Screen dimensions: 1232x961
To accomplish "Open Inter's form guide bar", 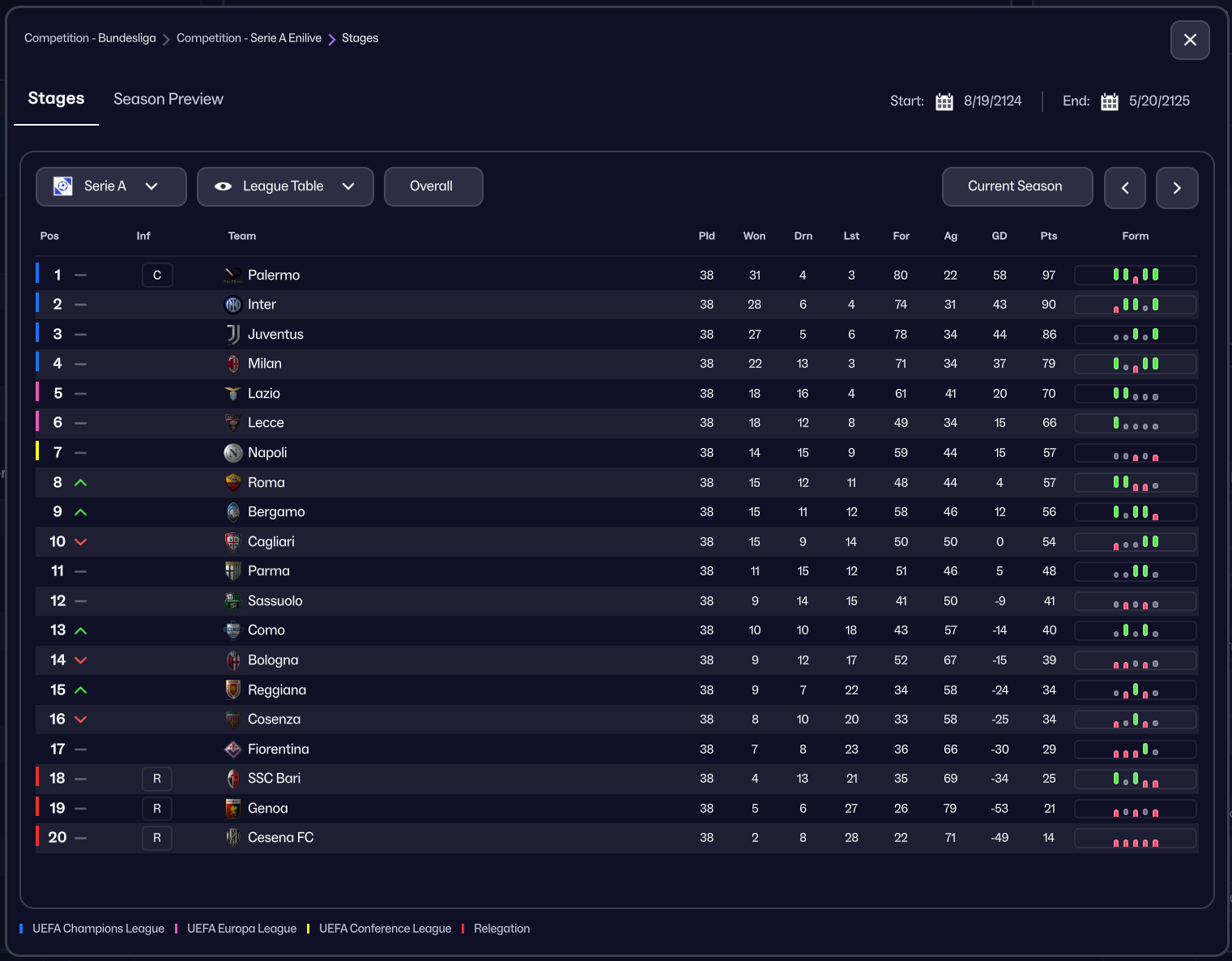I will [1136, 305].
